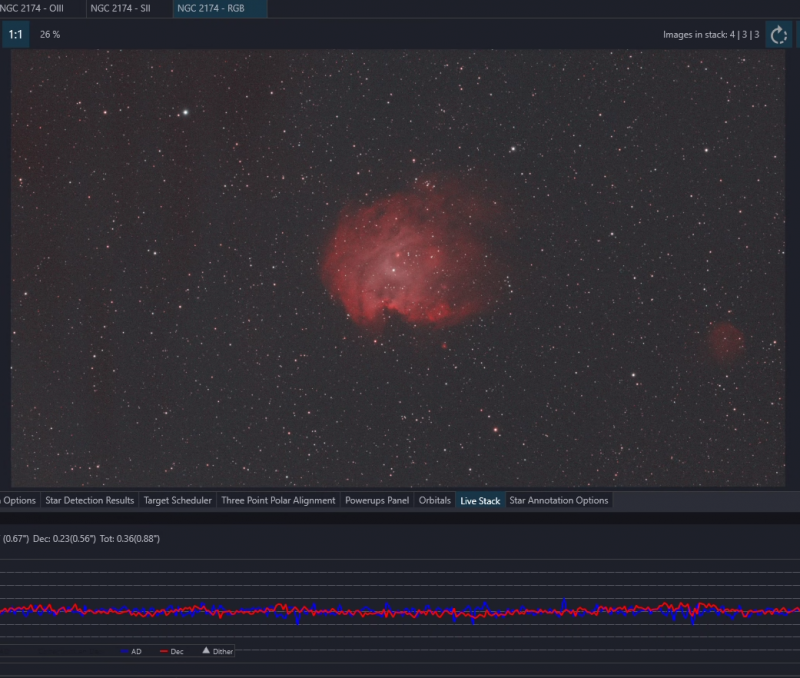Click the stacked Monkey Head Nebula image
This screenshot has height=678, width=800.
point(398,268)
